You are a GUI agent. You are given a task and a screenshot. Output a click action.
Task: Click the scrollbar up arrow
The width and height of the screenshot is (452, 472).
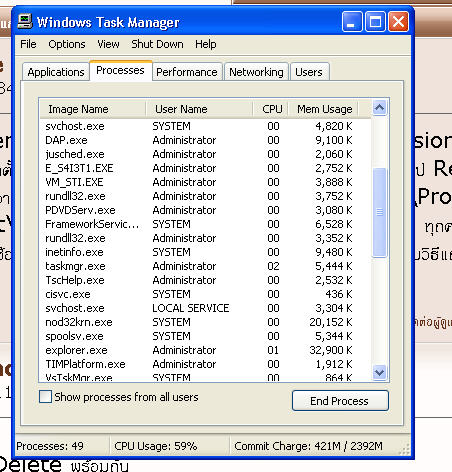pos(379,108)
